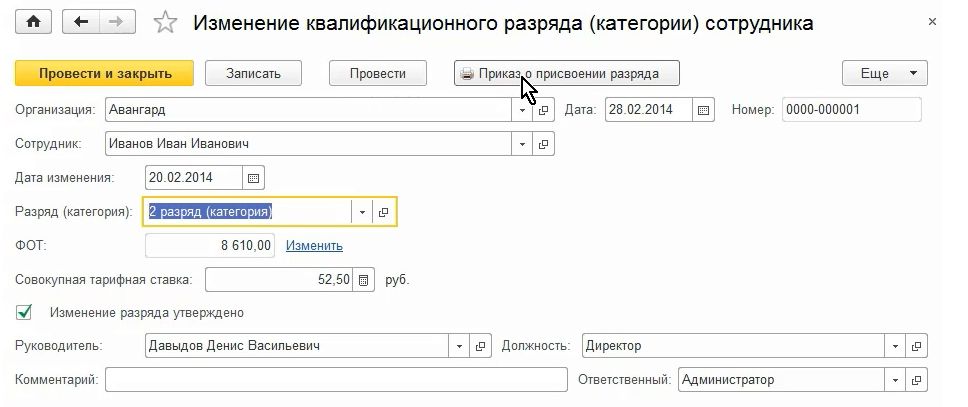Go back with the left arrow
This screenshot has height=407, width=968.
(x=82, y=22)
